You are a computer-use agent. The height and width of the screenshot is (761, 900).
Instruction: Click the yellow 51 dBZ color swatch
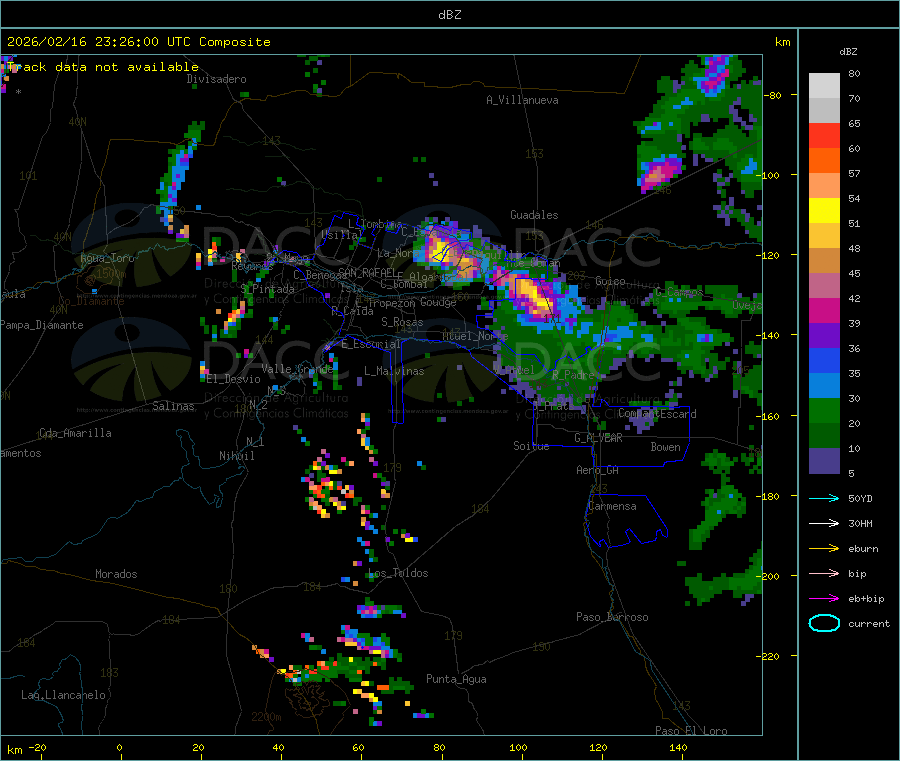[824, 211]
